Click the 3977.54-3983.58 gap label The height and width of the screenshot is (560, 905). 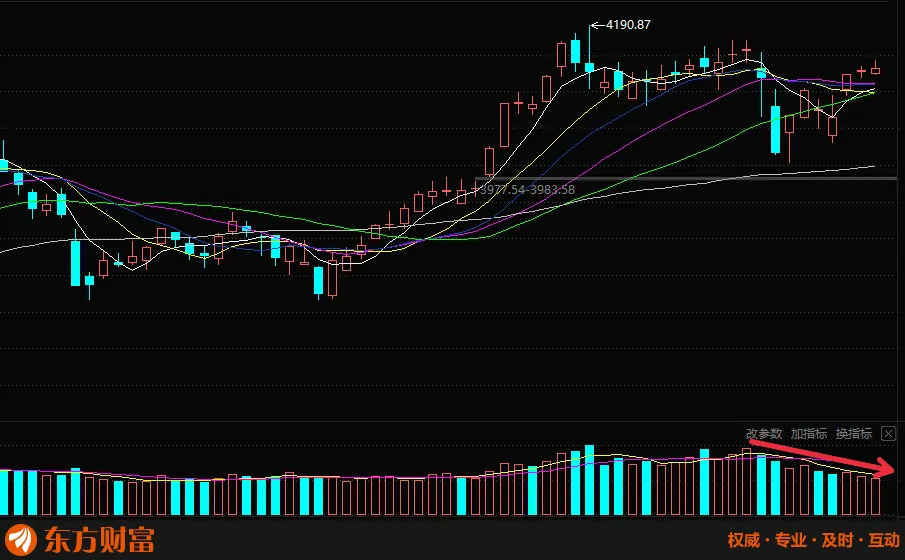[528, 189]
